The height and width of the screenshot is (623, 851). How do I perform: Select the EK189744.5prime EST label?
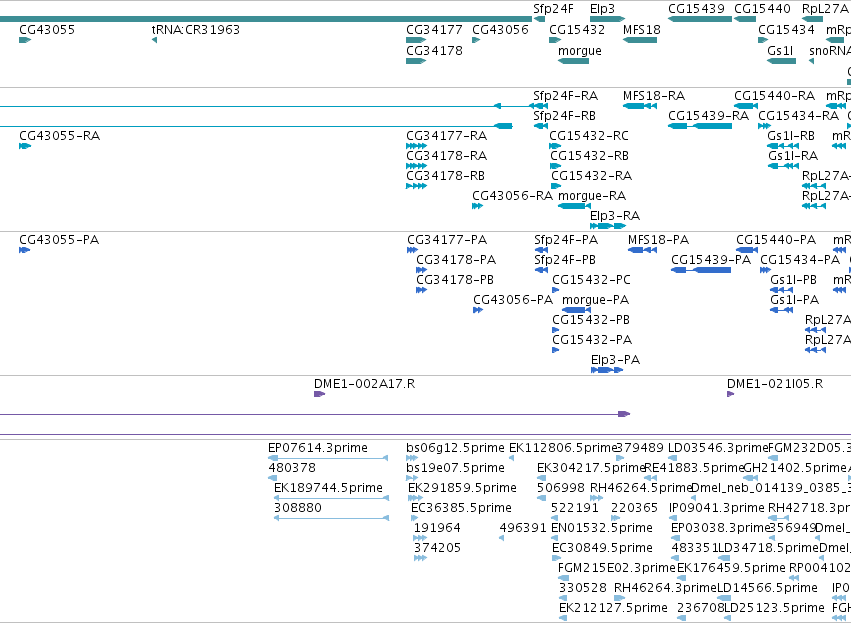[x=328, y=488]
